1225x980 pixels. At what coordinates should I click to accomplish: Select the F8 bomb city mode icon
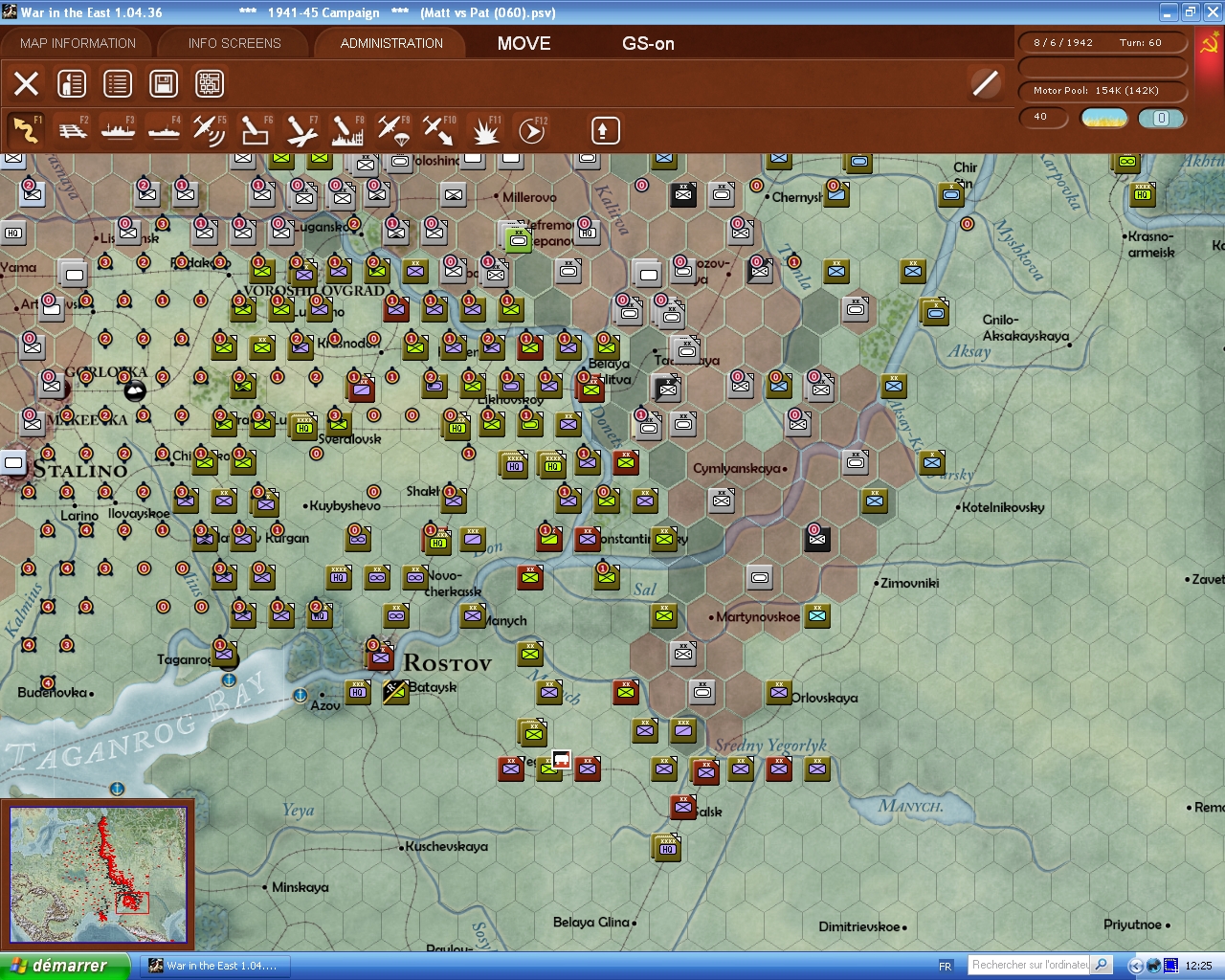pos(347,129)
